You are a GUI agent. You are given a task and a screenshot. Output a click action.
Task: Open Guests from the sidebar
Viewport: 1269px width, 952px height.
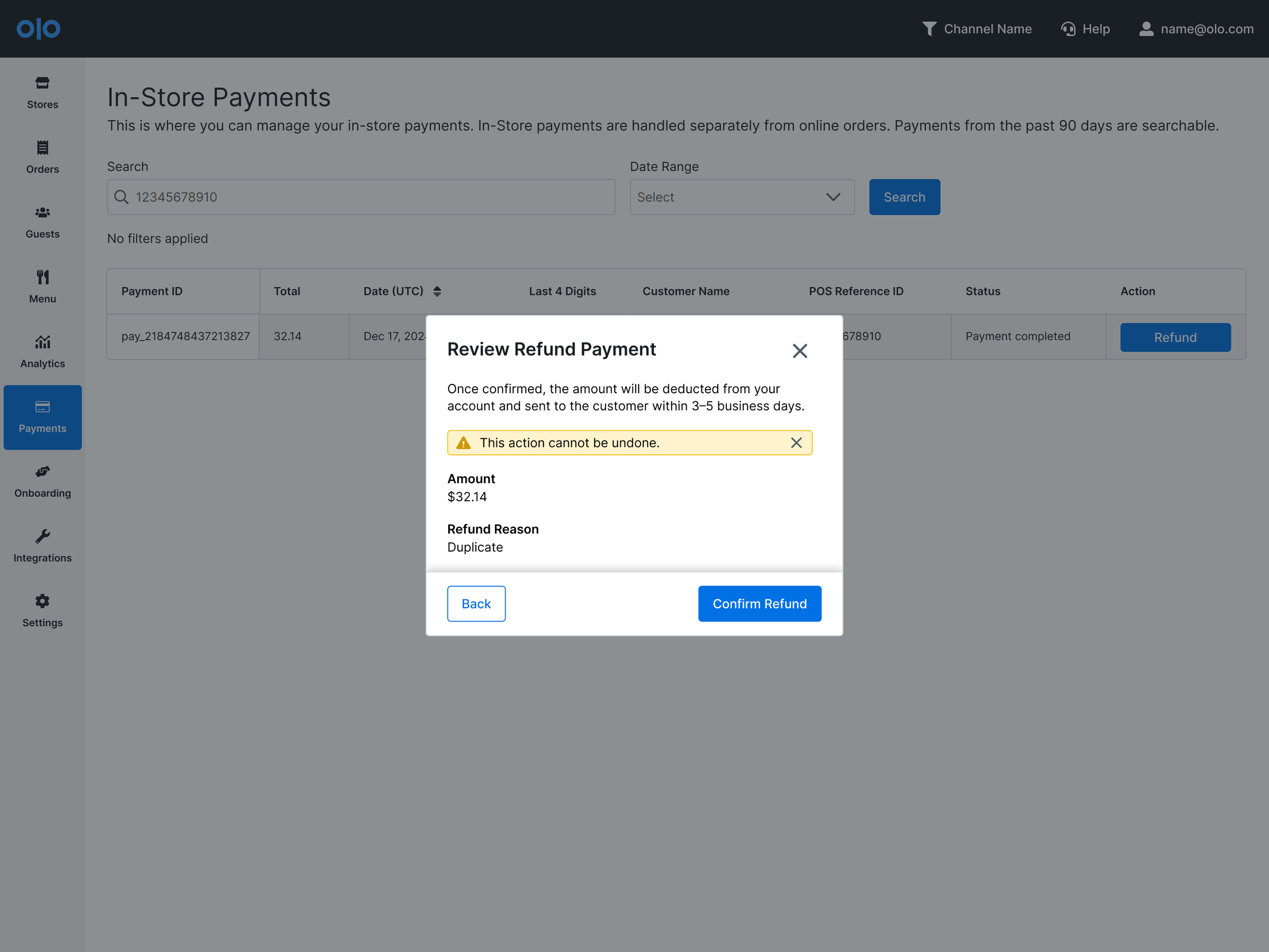coord(43,213)
